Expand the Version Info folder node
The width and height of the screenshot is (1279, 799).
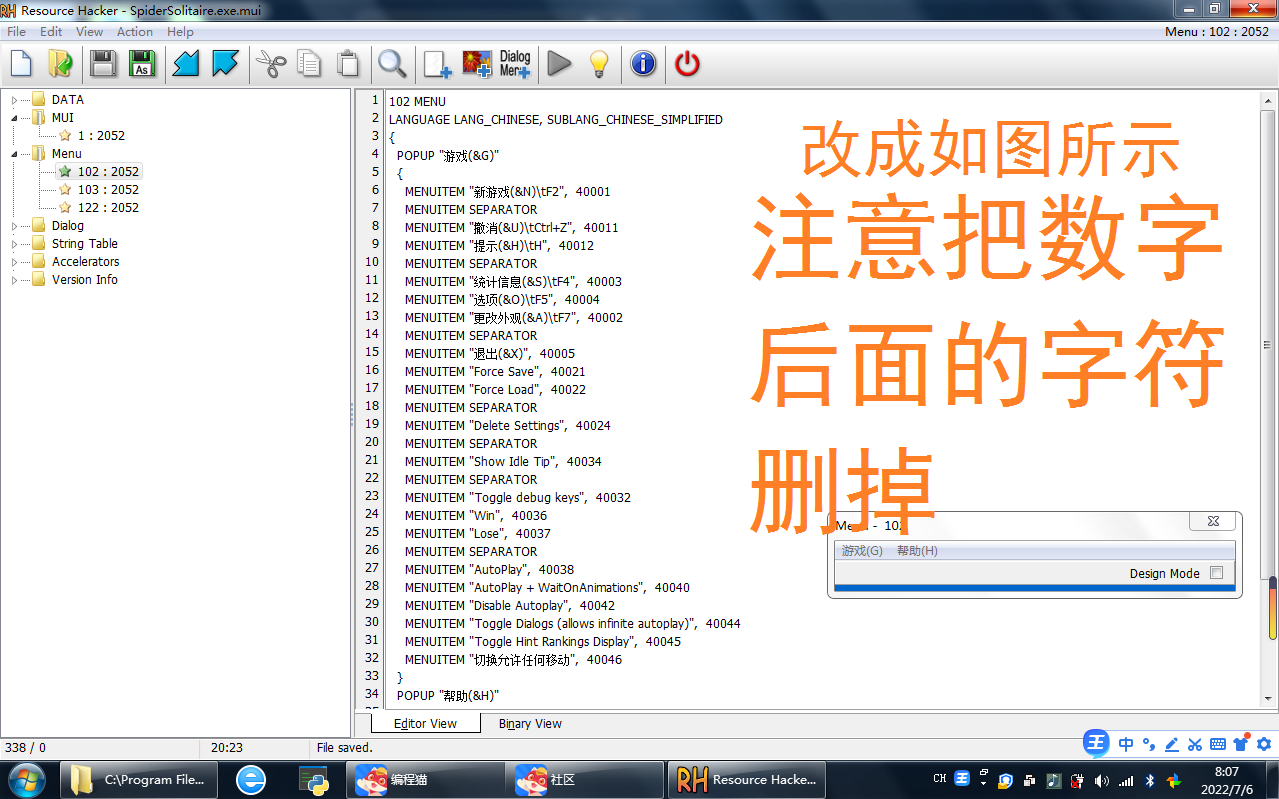[15, 279]
